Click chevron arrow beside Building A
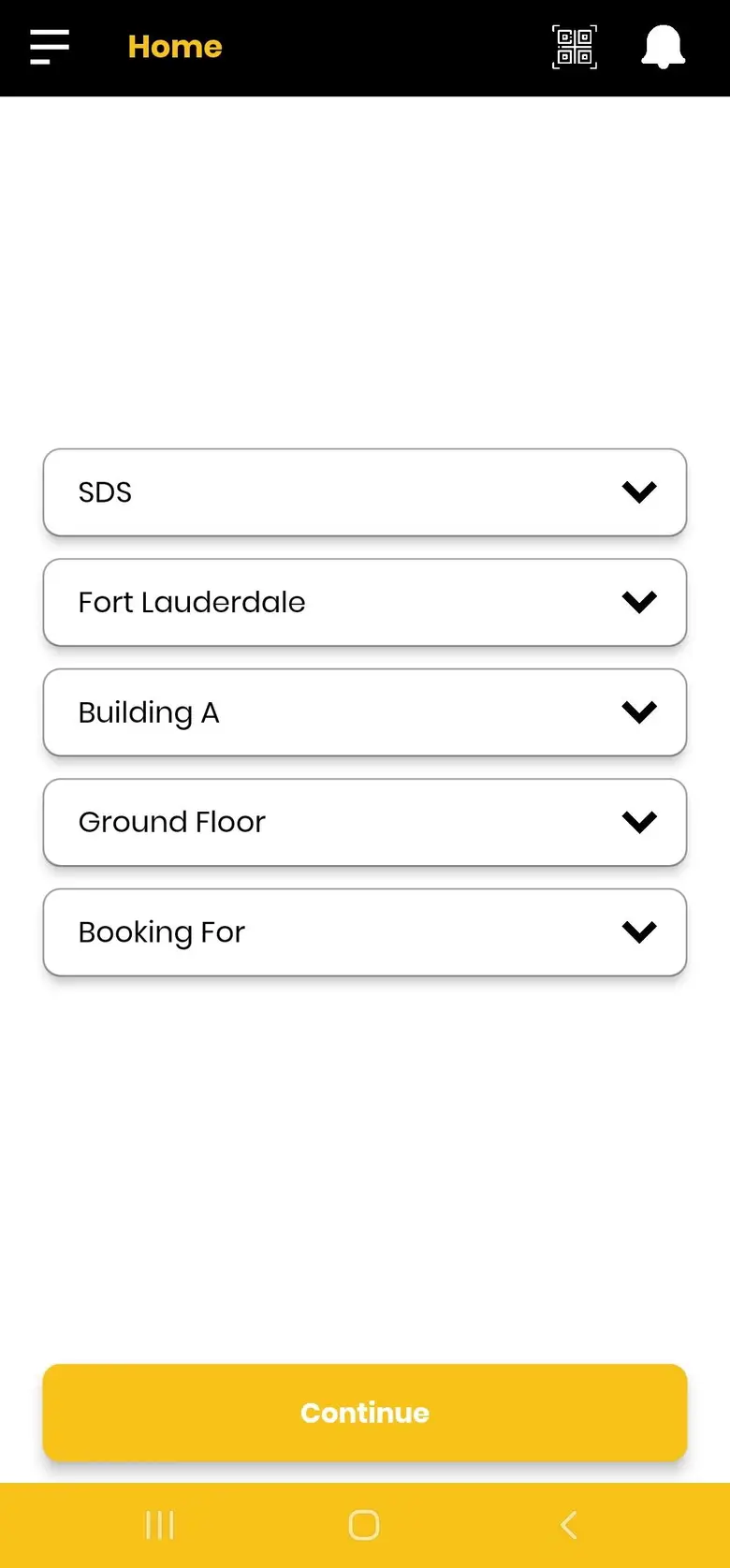 639,712
